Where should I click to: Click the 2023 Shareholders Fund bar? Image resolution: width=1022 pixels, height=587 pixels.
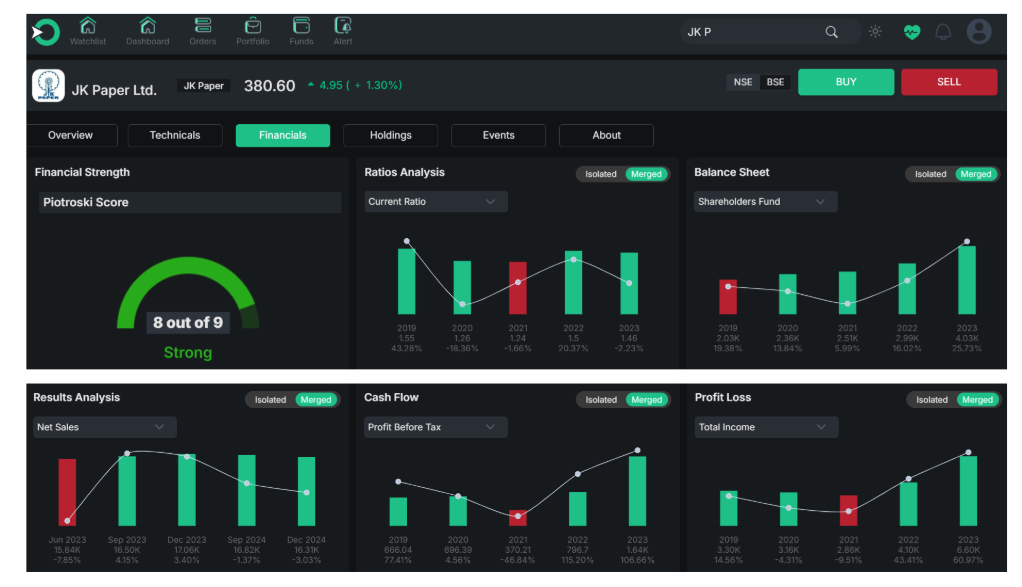967,280
